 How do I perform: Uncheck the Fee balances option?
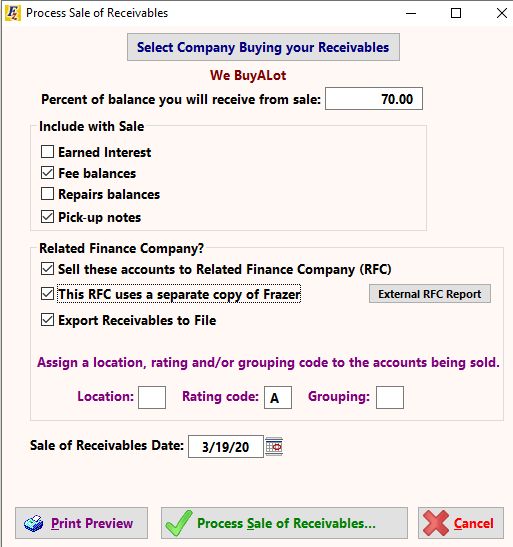[x=47, y=173]
